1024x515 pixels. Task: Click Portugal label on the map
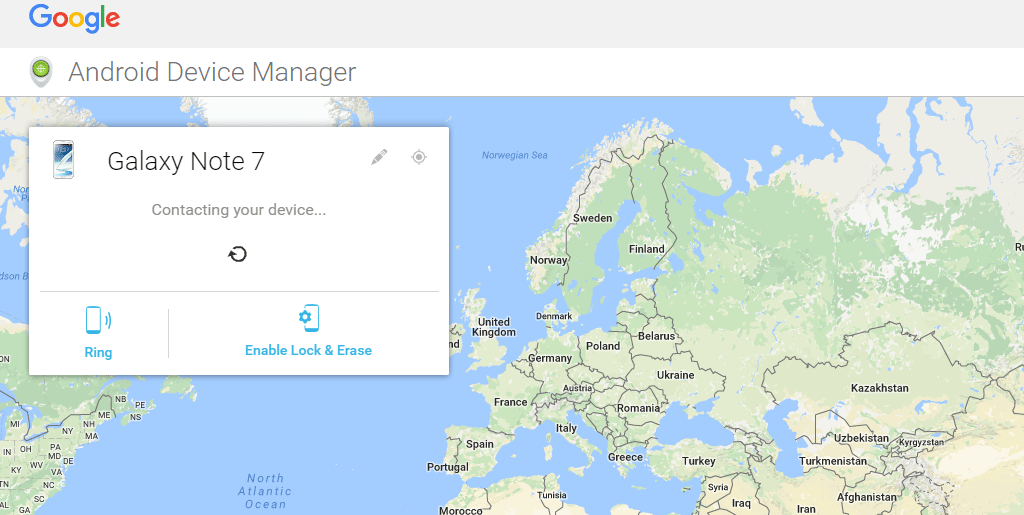click(448, 467)
